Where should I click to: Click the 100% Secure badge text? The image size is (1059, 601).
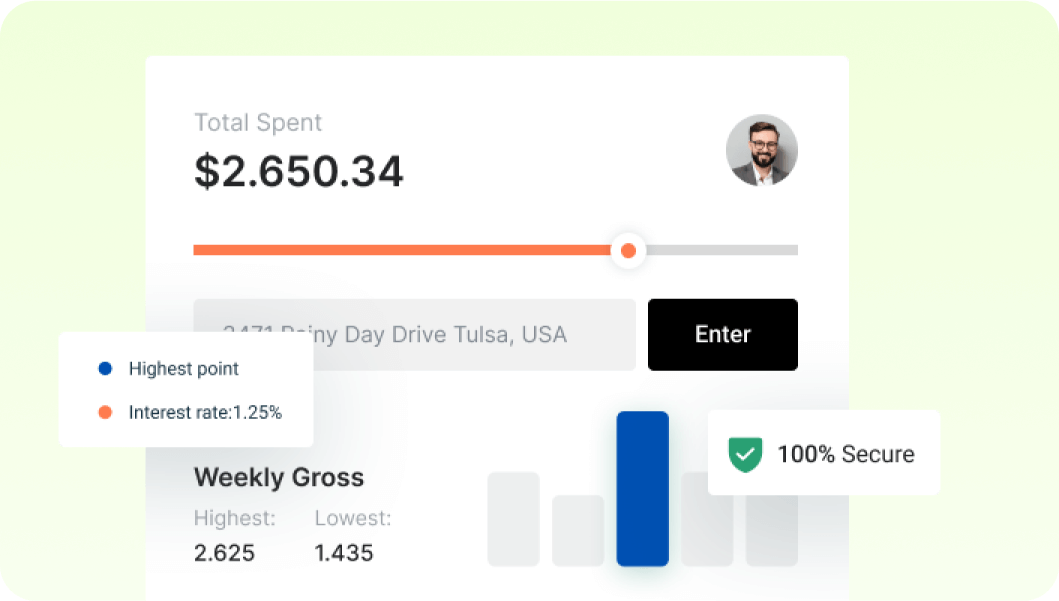846,454
